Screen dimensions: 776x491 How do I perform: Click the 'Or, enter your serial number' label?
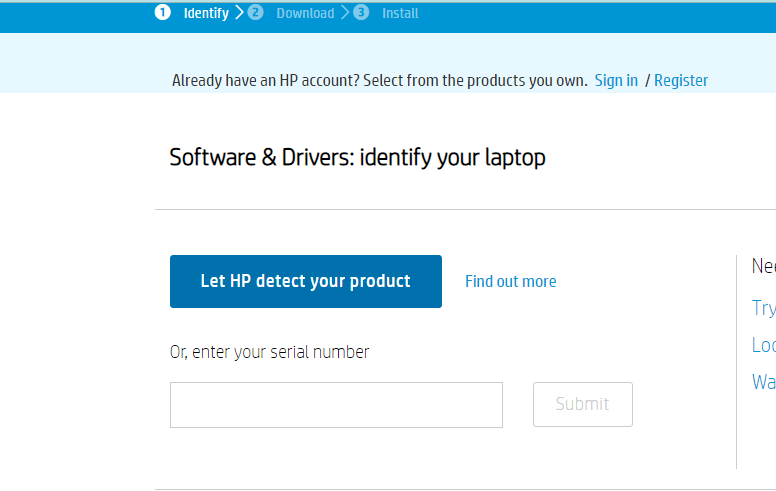(x=269, y=352)
